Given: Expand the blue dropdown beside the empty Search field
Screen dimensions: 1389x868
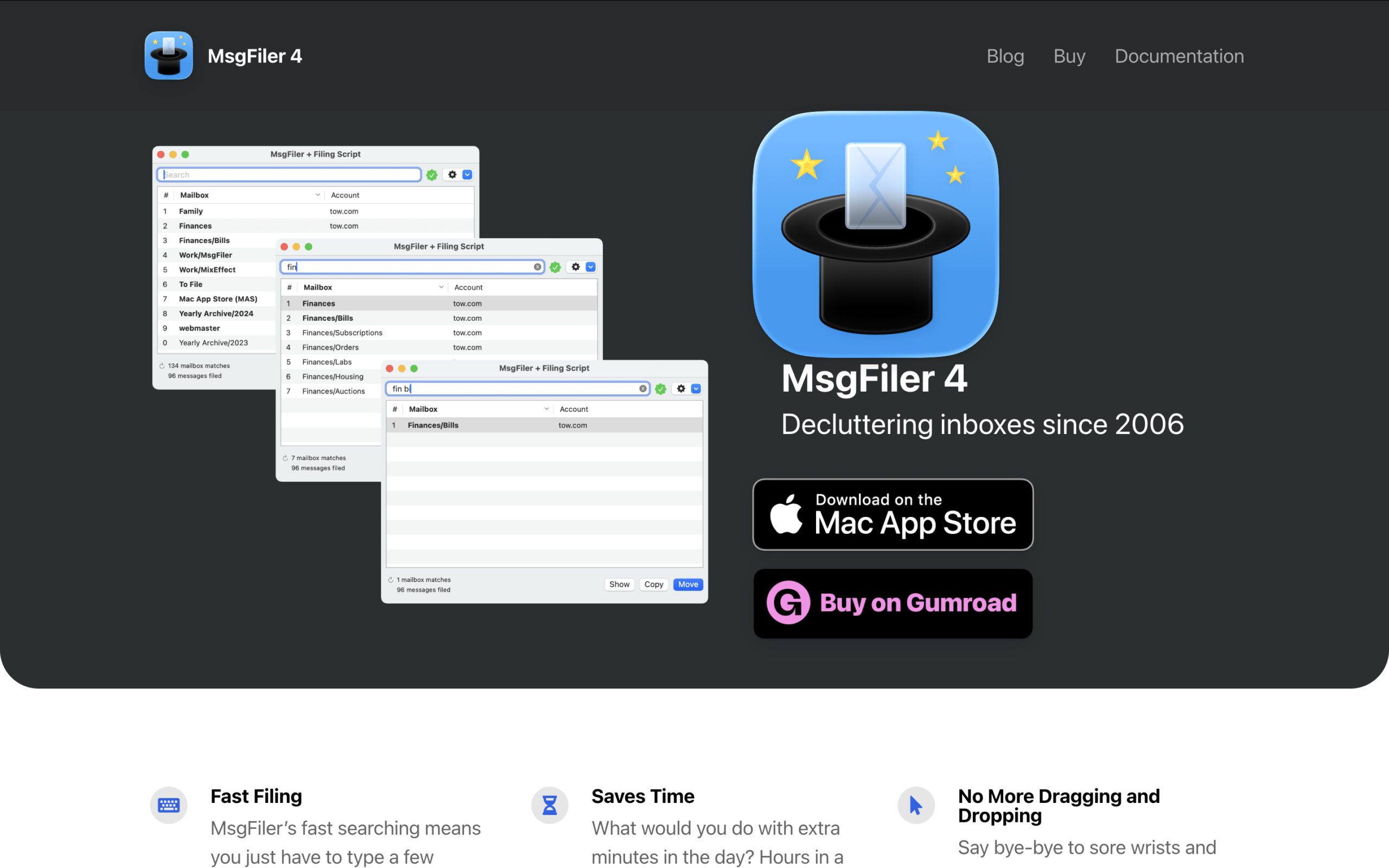Looking at the screenshot, I should click(467, 175).
